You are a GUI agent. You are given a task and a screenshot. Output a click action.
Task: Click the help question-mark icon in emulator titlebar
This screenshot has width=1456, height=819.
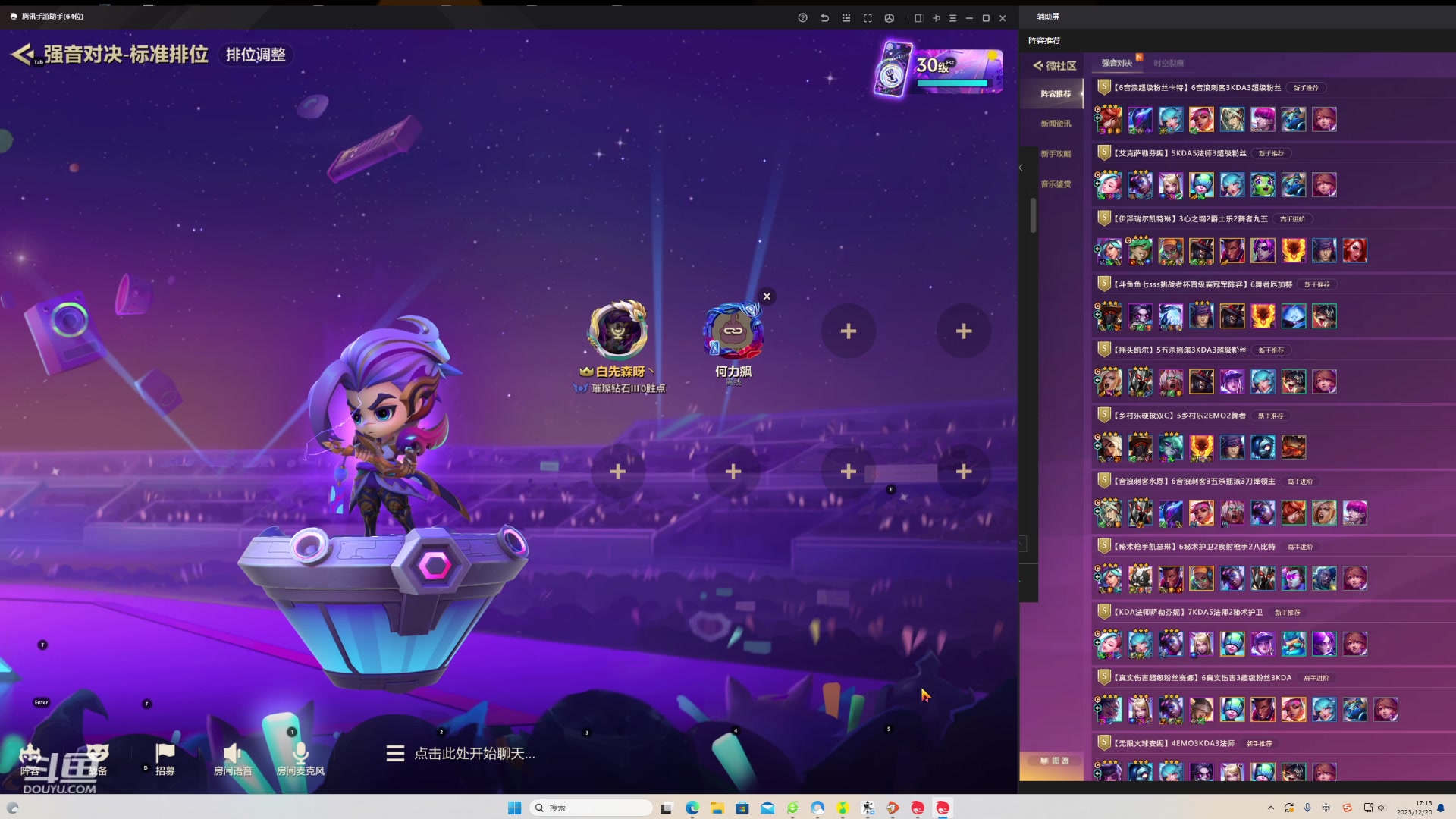[802, 17]
